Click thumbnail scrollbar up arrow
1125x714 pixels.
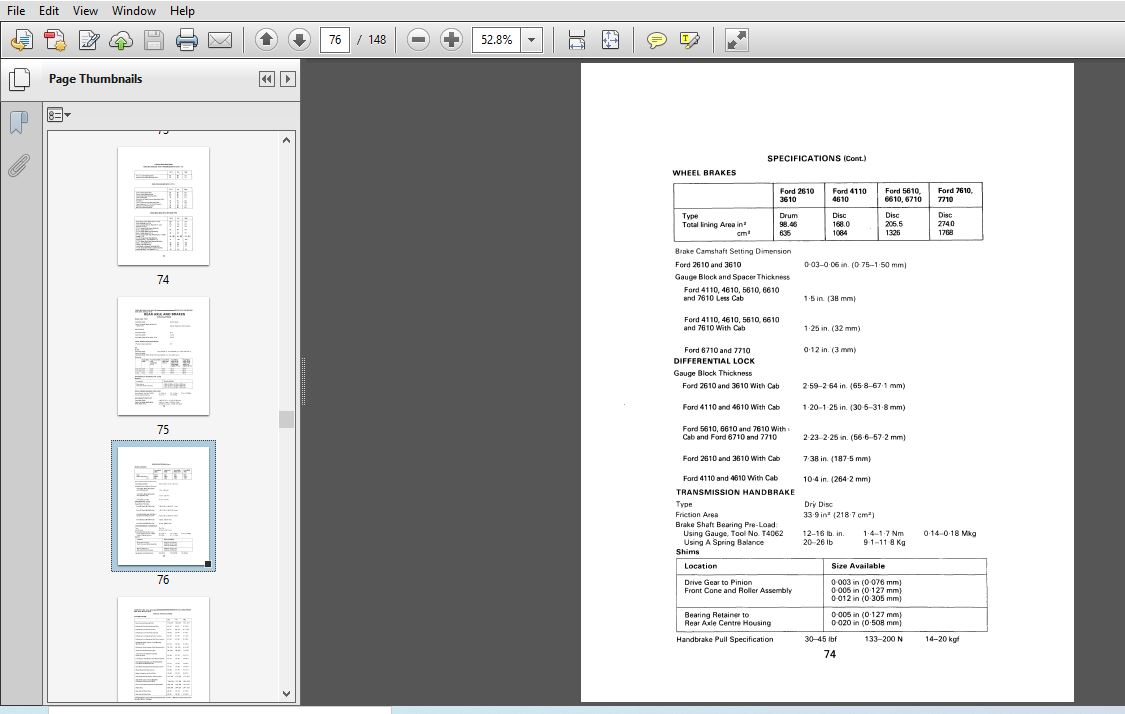tap(286, 141)
